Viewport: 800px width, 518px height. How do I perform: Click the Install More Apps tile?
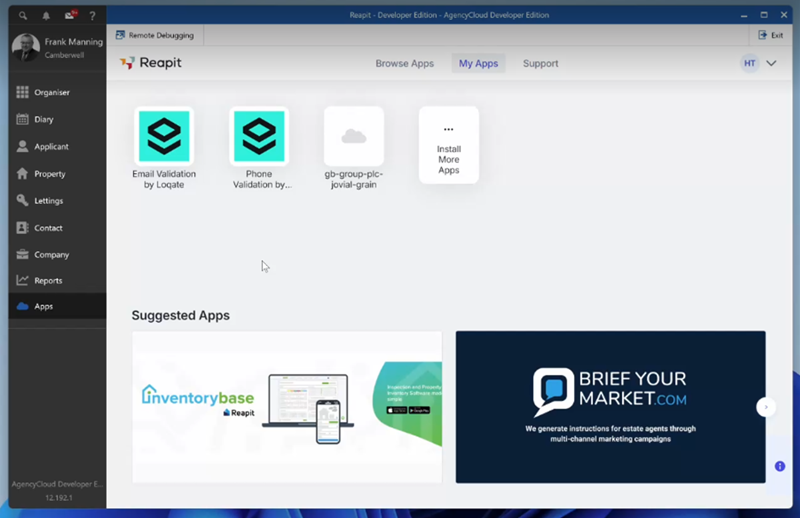[449, 145]
